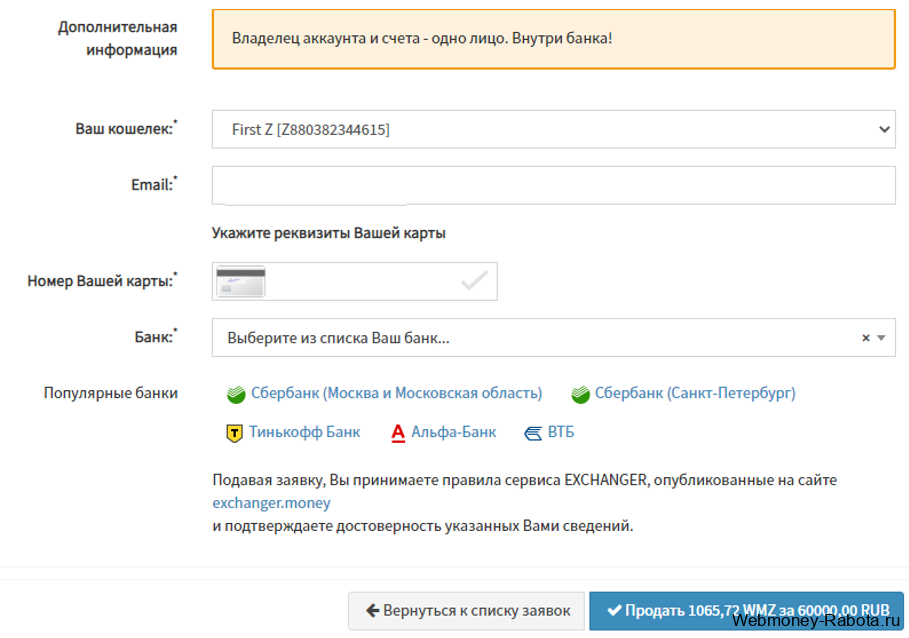Image resolution: width=909 pixels, height=638 pixels.
Task: Click the Tinkoff yellow shield icon
Action: (234, 433)
